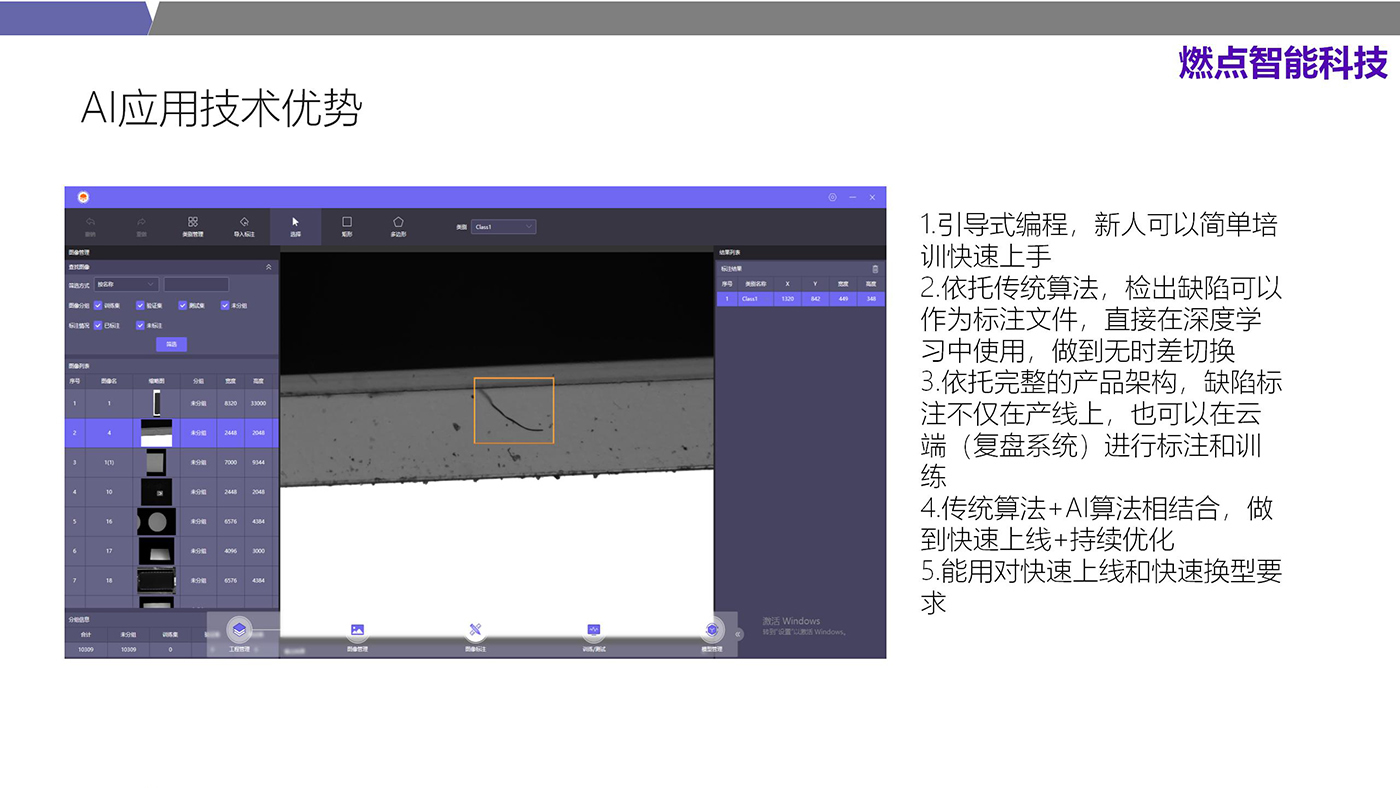Click the purple filter (筛选) button
Viewport: 1400px width, 788px height.
tap(171, 344)
